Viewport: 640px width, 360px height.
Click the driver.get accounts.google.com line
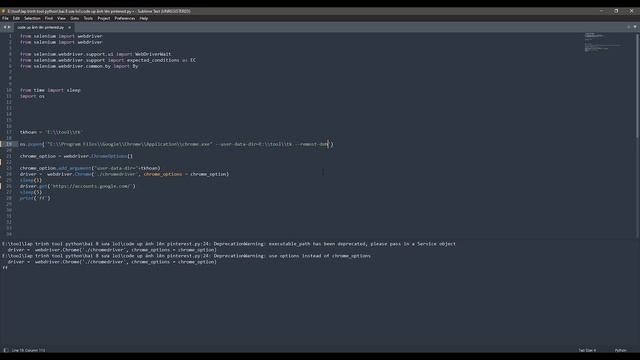[78, 186]
